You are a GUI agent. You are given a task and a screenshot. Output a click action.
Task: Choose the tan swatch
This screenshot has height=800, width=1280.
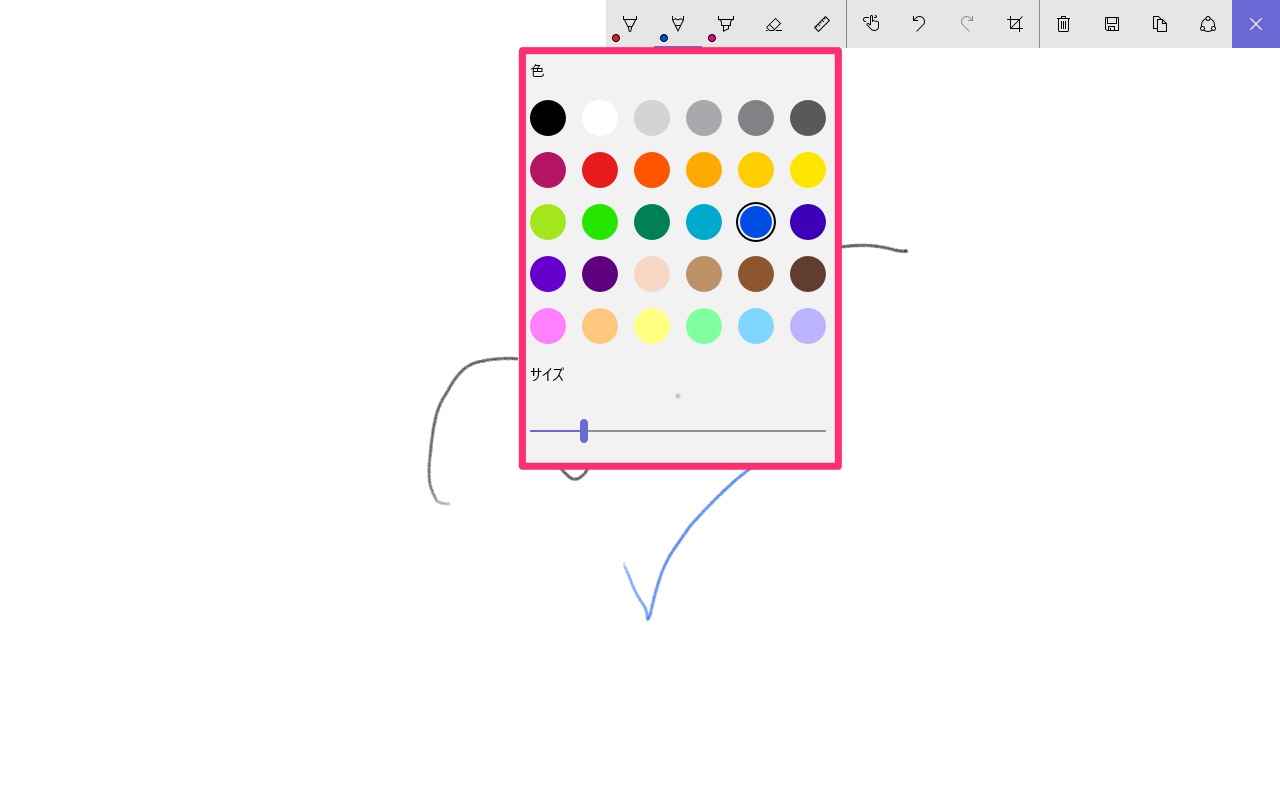click(704, 274)
